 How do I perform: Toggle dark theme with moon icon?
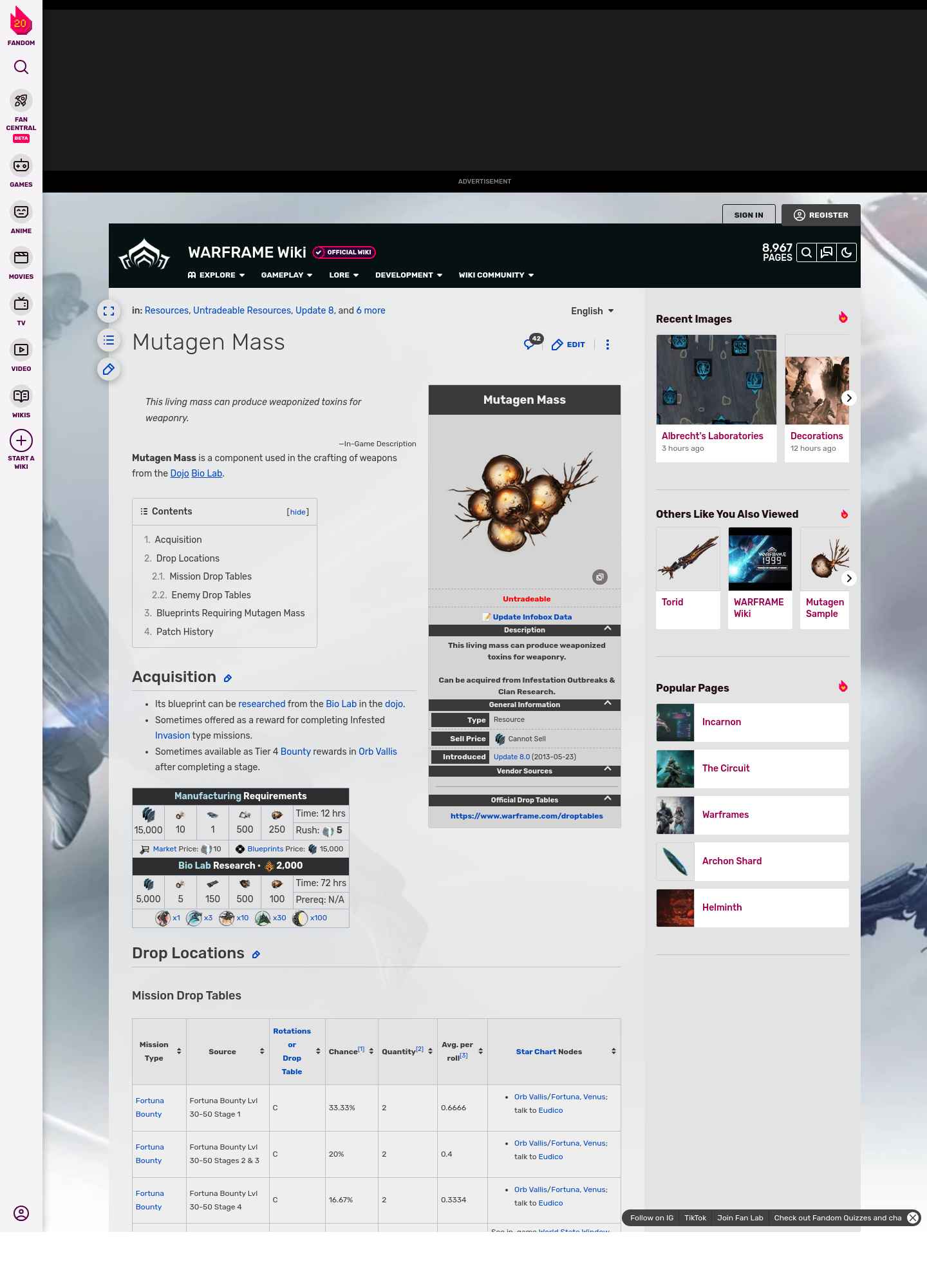point(847,252)
